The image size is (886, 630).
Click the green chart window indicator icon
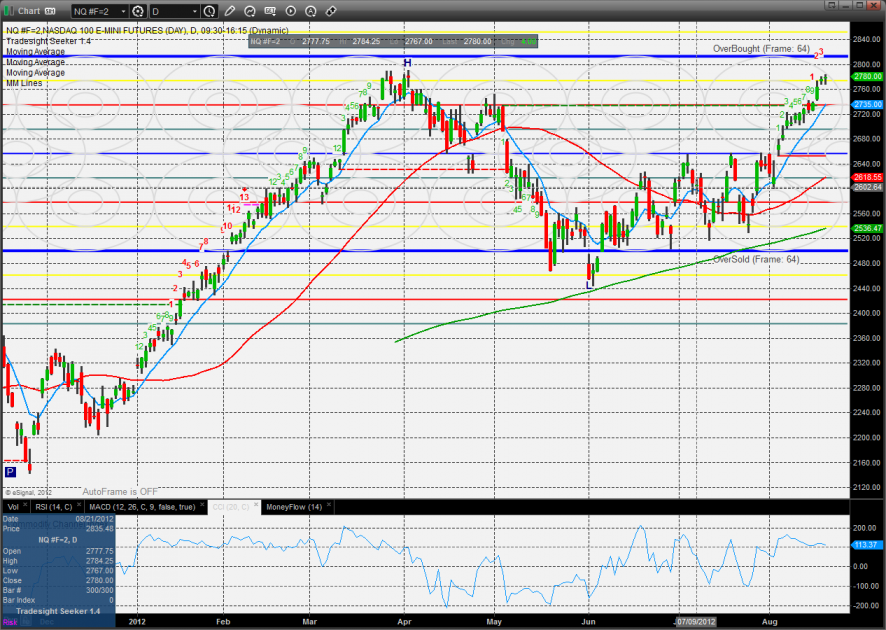(x=8, y=11)
